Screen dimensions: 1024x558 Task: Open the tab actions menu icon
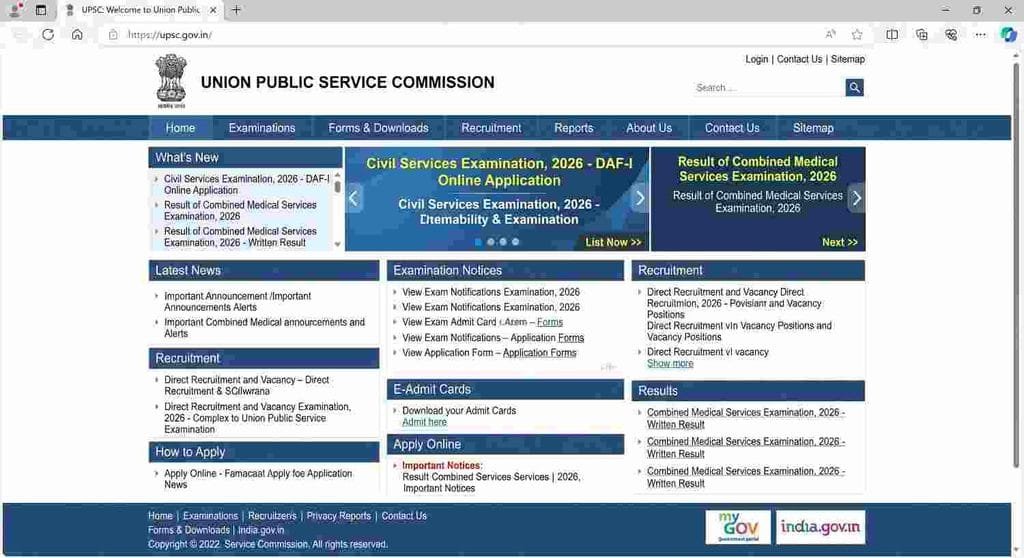click(x=40, y=10)
